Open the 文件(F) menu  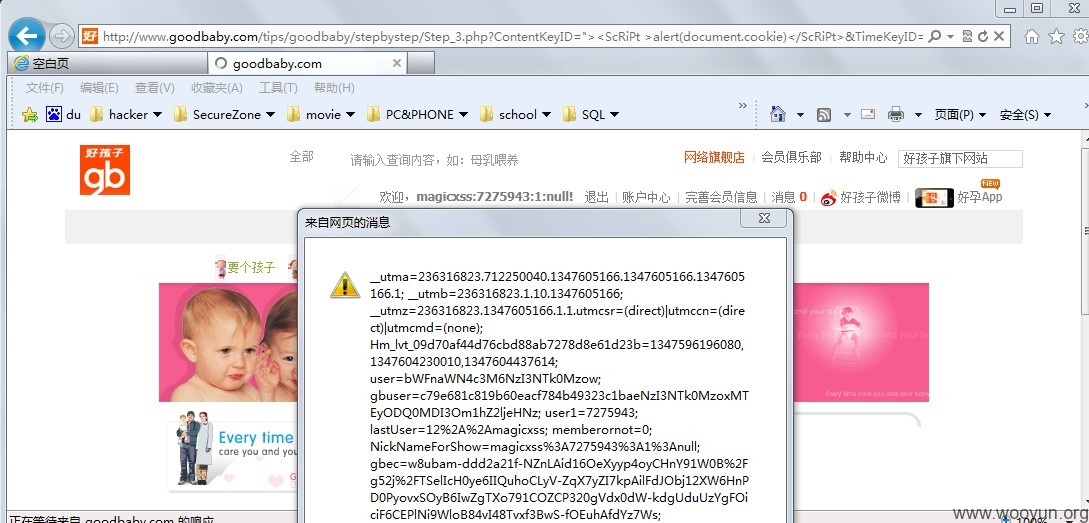point(44,88)
